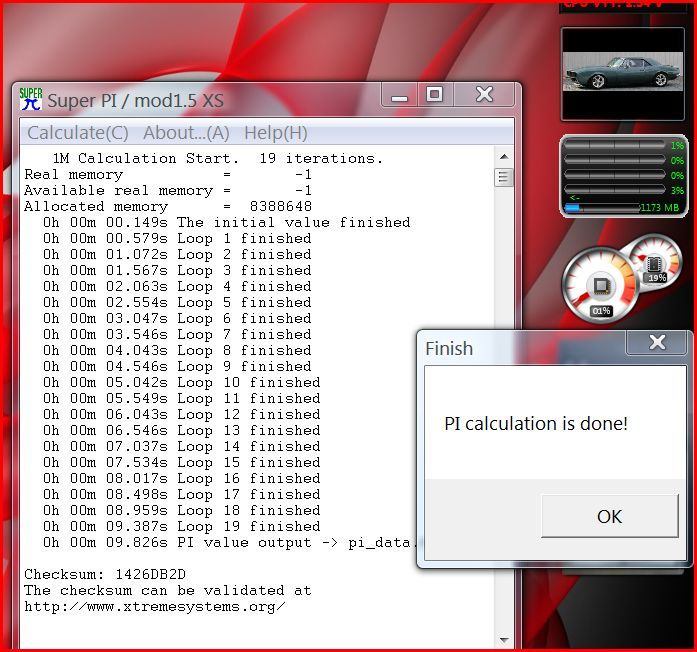Click the "Loop 19 finished" line
Screen dimensions: 697x652
(181, 526)
